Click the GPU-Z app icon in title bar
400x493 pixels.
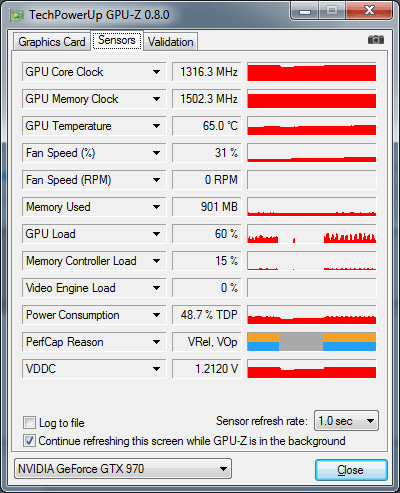click(17, 15)
